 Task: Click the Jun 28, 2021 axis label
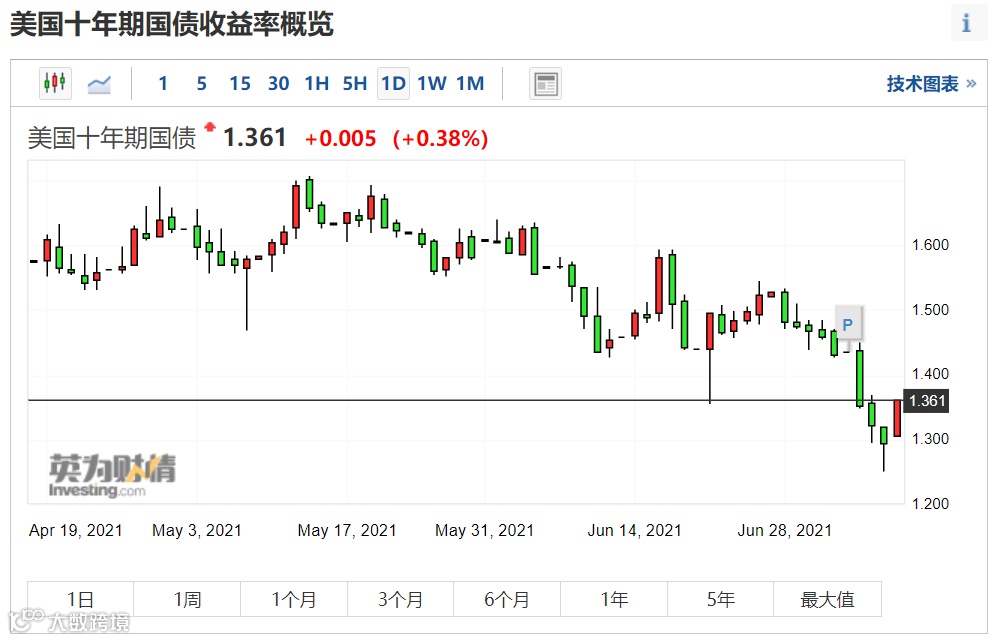click(x=784, y=530)
